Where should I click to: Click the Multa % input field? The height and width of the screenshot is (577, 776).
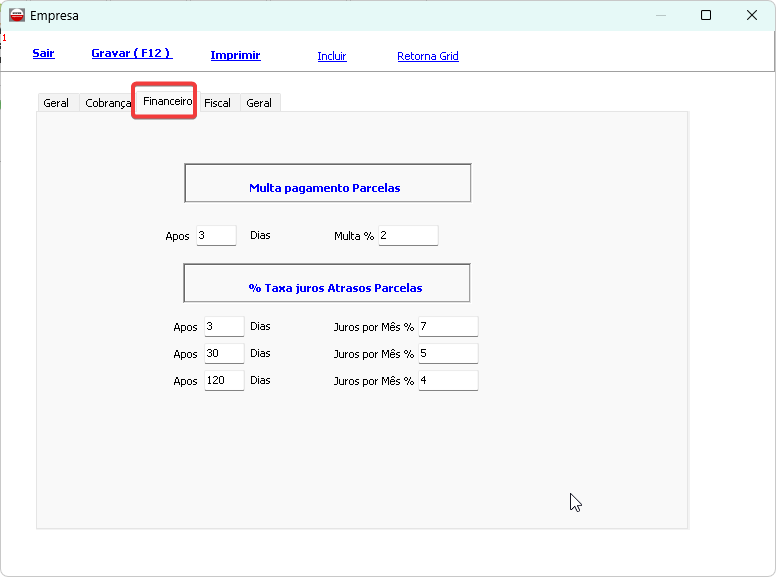[x=408, y=236]
